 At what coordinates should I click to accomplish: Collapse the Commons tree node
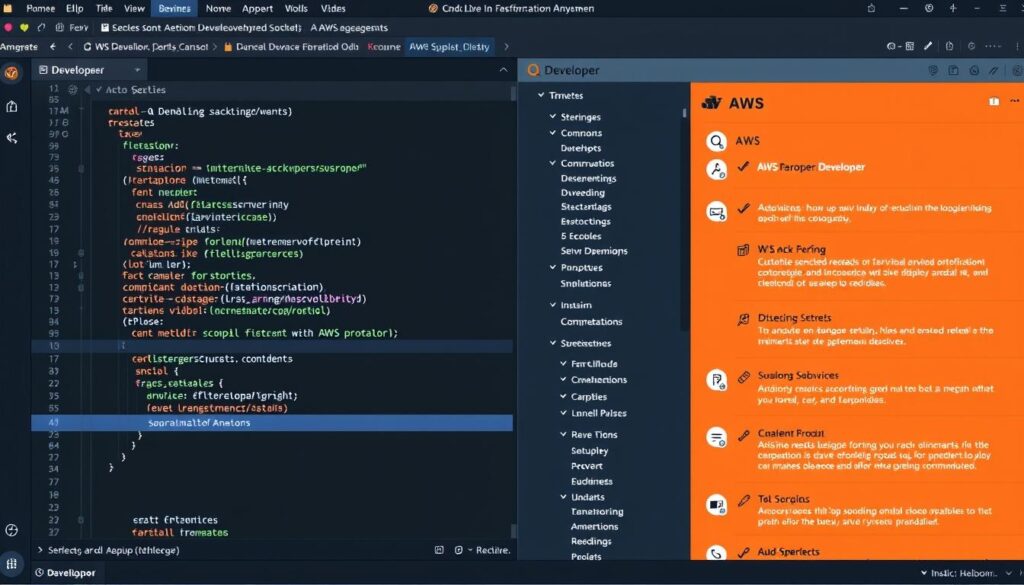point(552,132)
